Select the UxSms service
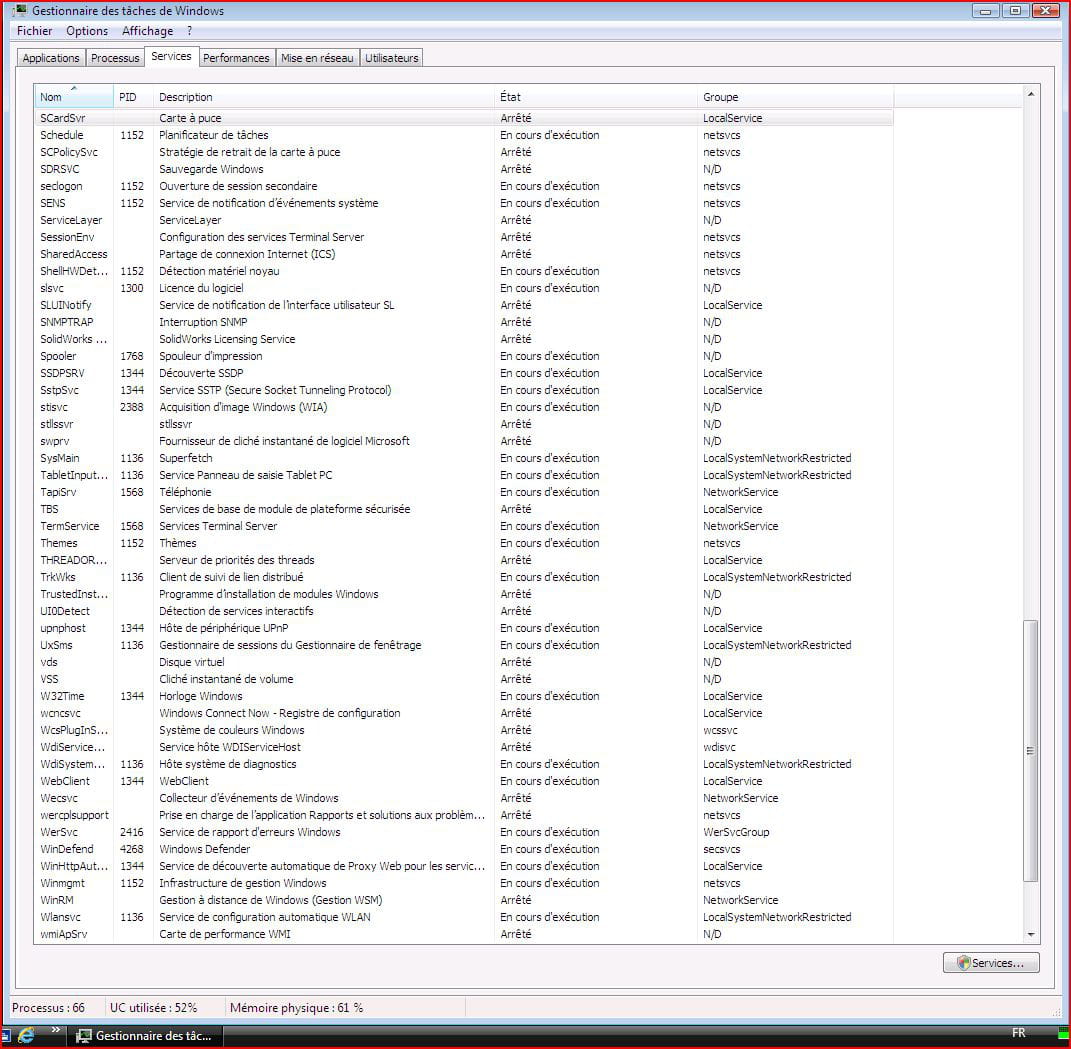 click(464, 645)
